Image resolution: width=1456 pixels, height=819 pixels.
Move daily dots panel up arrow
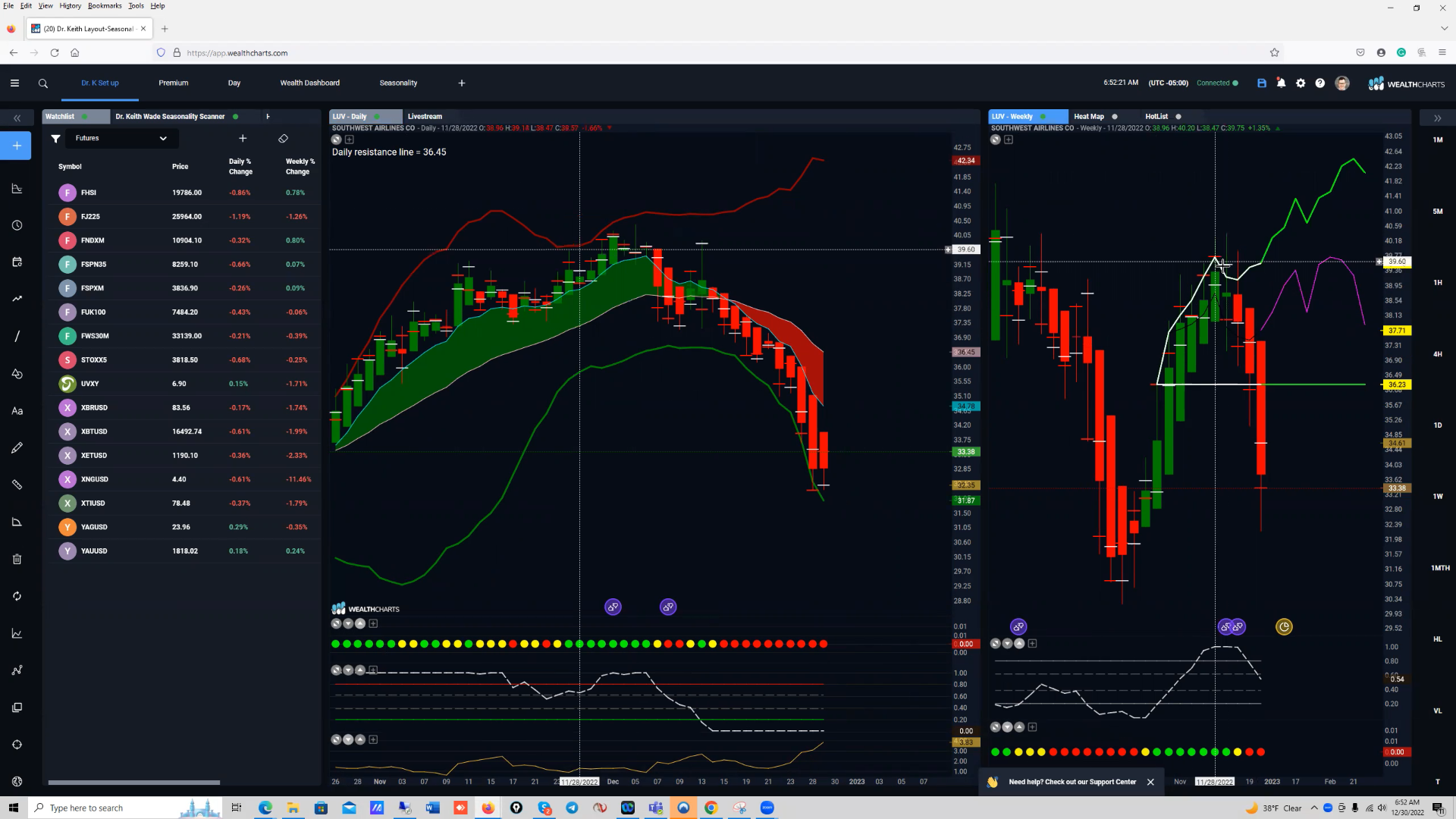[x=360, y=624]
